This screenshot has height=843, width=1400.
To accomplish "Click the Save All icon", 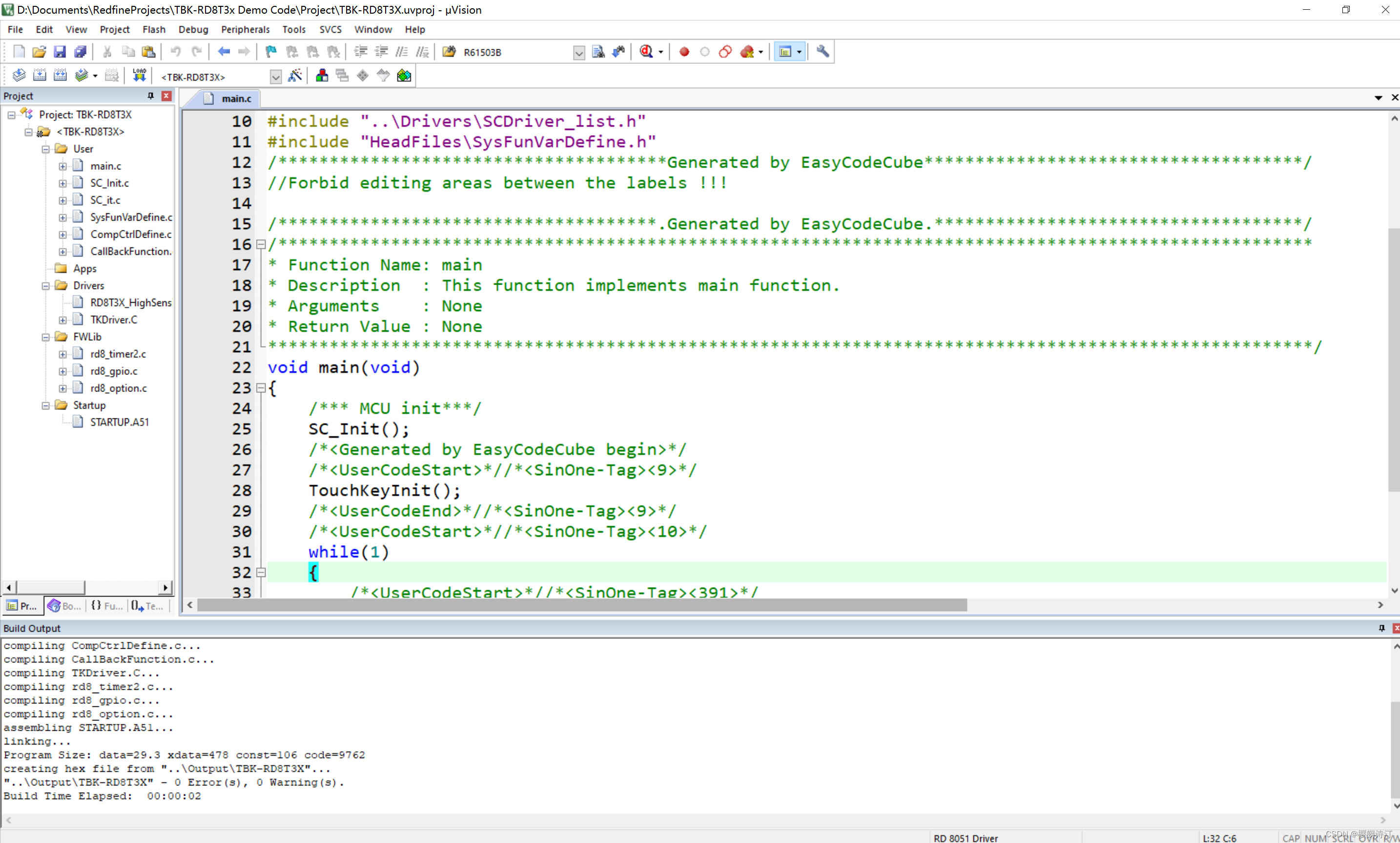I will [80, 52].
